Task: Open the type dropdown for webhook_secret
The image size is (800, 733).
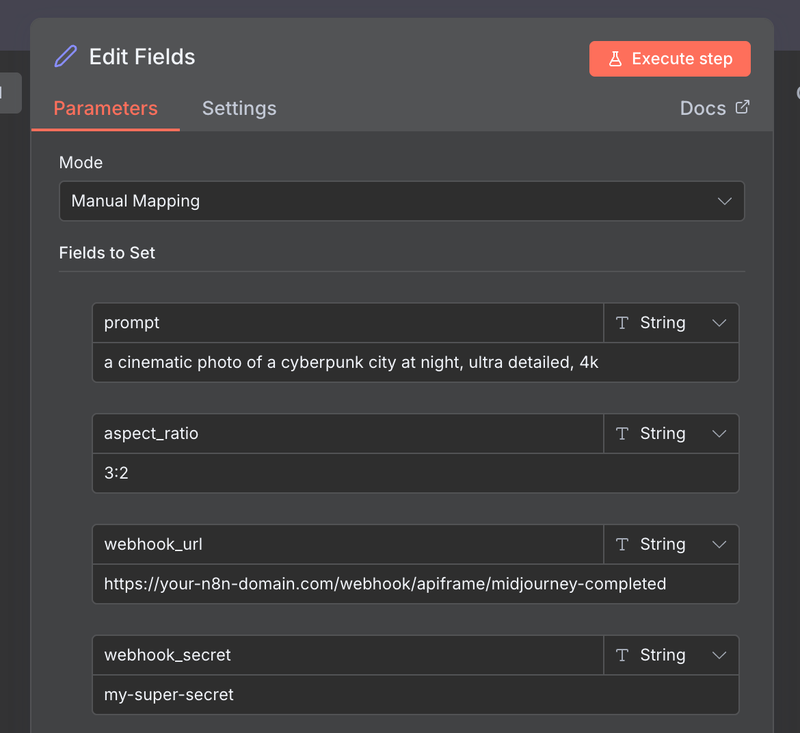Action: 719,655
